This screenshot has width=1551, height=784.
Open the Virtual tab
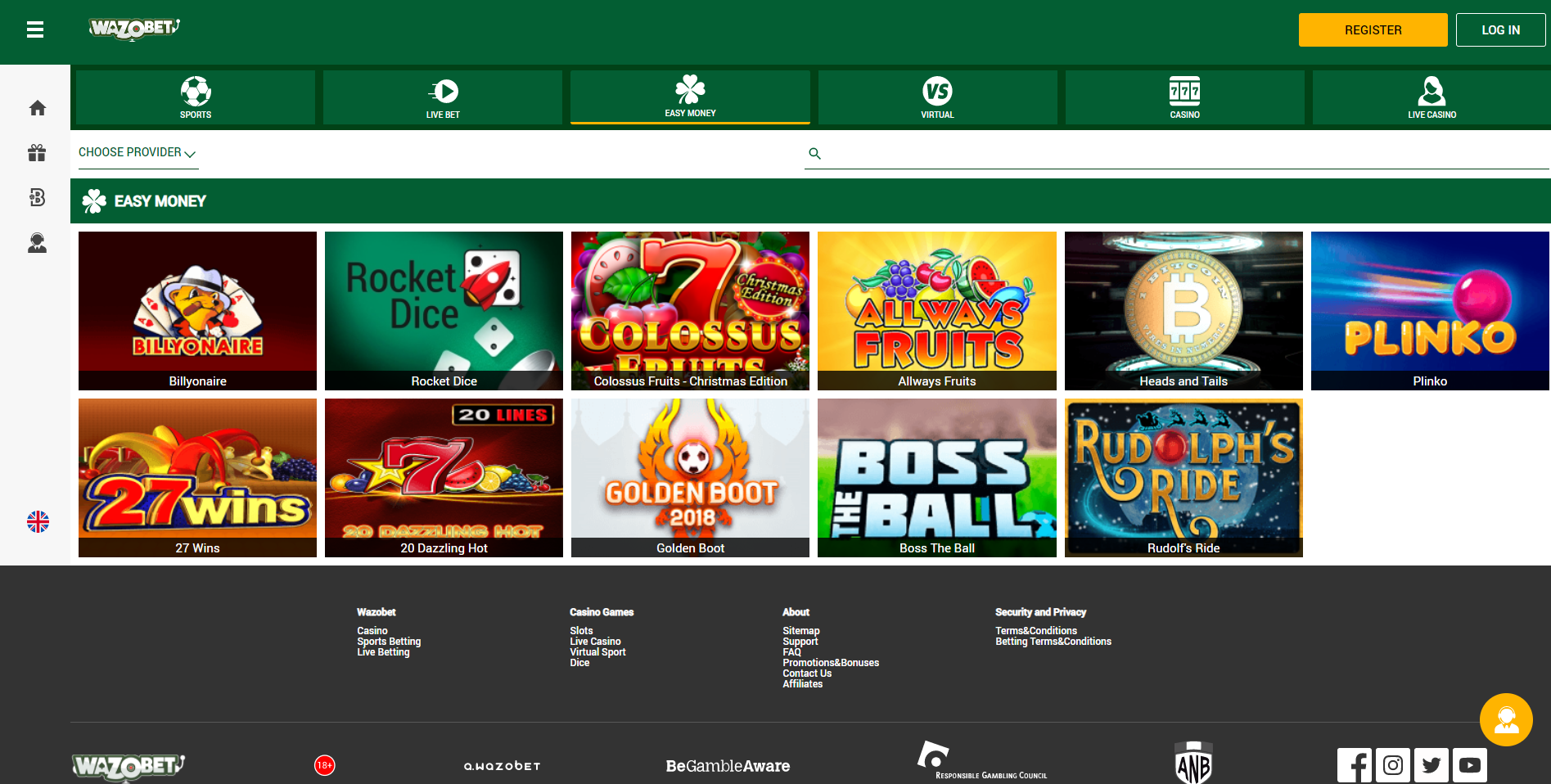click(x=937, y=97)
